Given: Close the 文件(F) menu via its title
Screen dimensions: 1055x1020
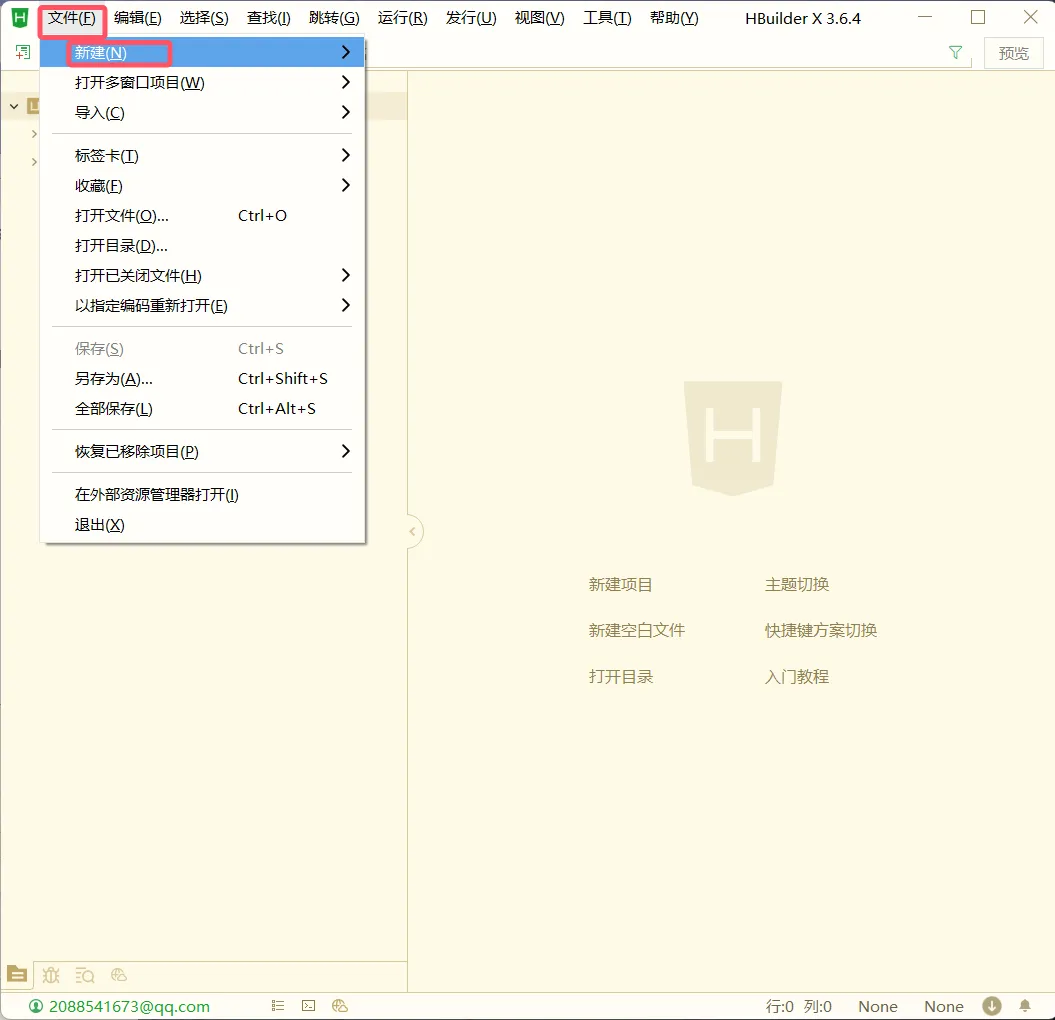Looking at the screenshot, I should 71,18.
